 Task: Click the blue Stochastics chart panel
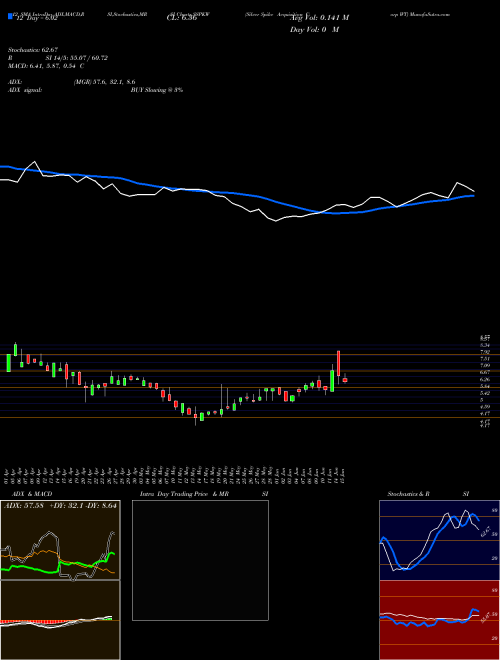439,540
